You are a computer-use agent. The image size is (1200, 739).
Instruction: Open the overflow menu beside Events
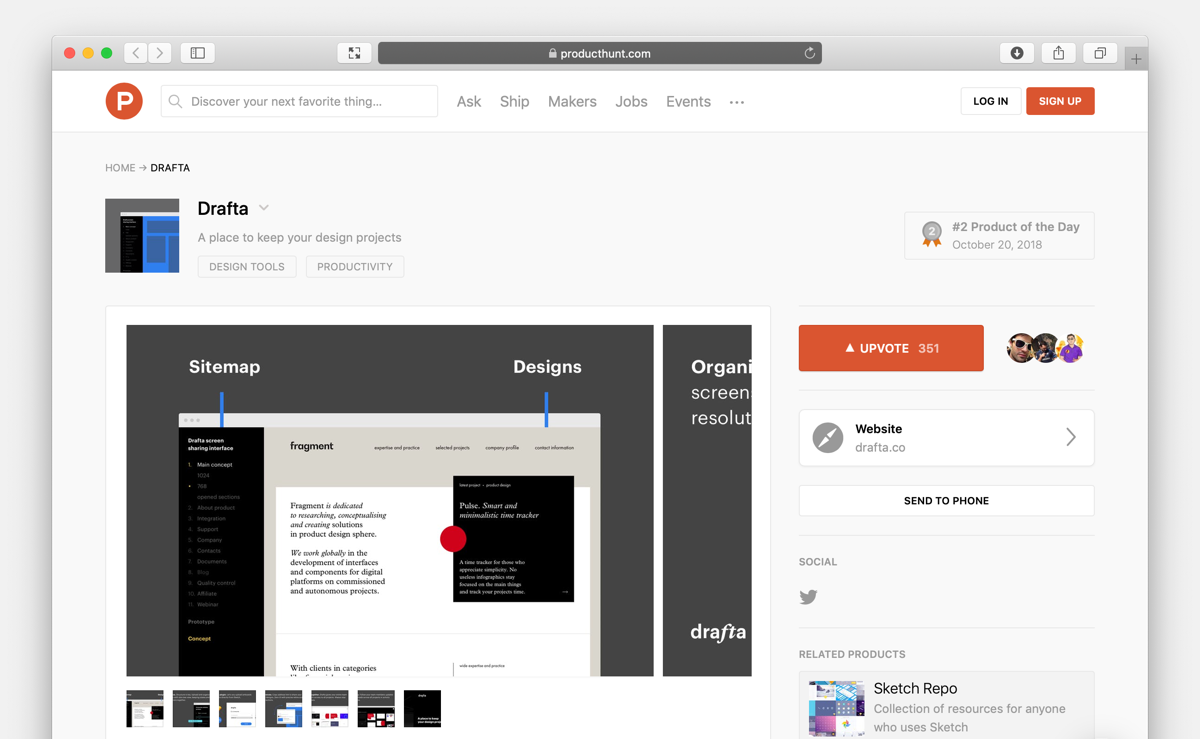(737, 103)
